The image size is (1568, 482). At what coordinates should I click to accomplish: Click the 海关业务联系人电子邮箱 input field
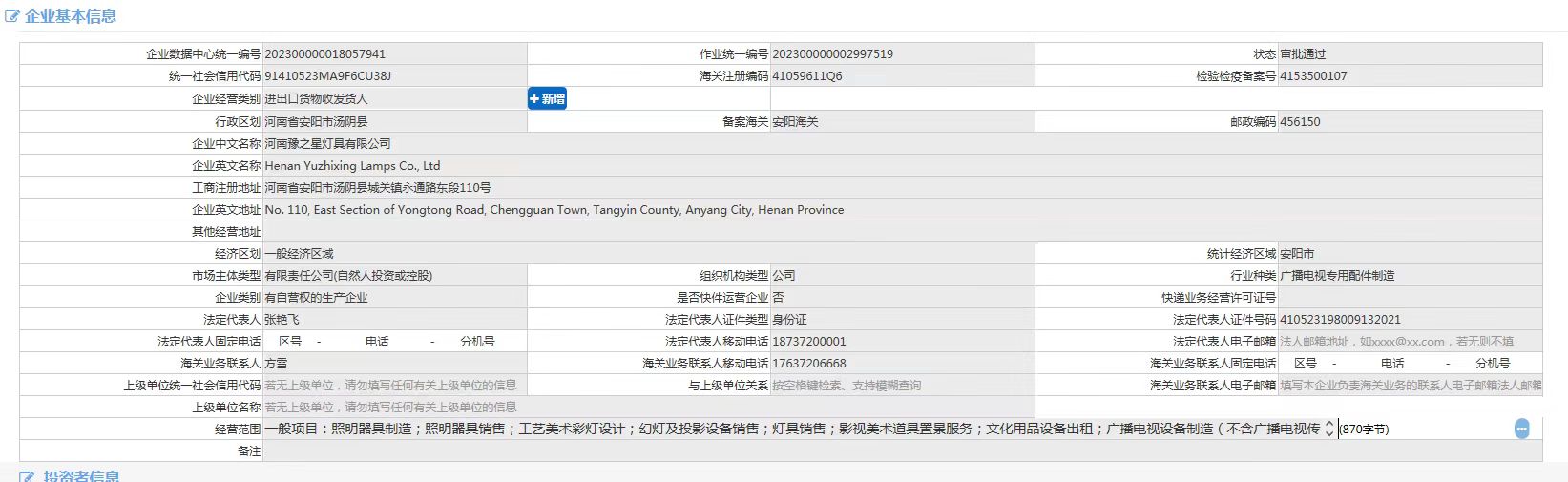[1411, 386]
